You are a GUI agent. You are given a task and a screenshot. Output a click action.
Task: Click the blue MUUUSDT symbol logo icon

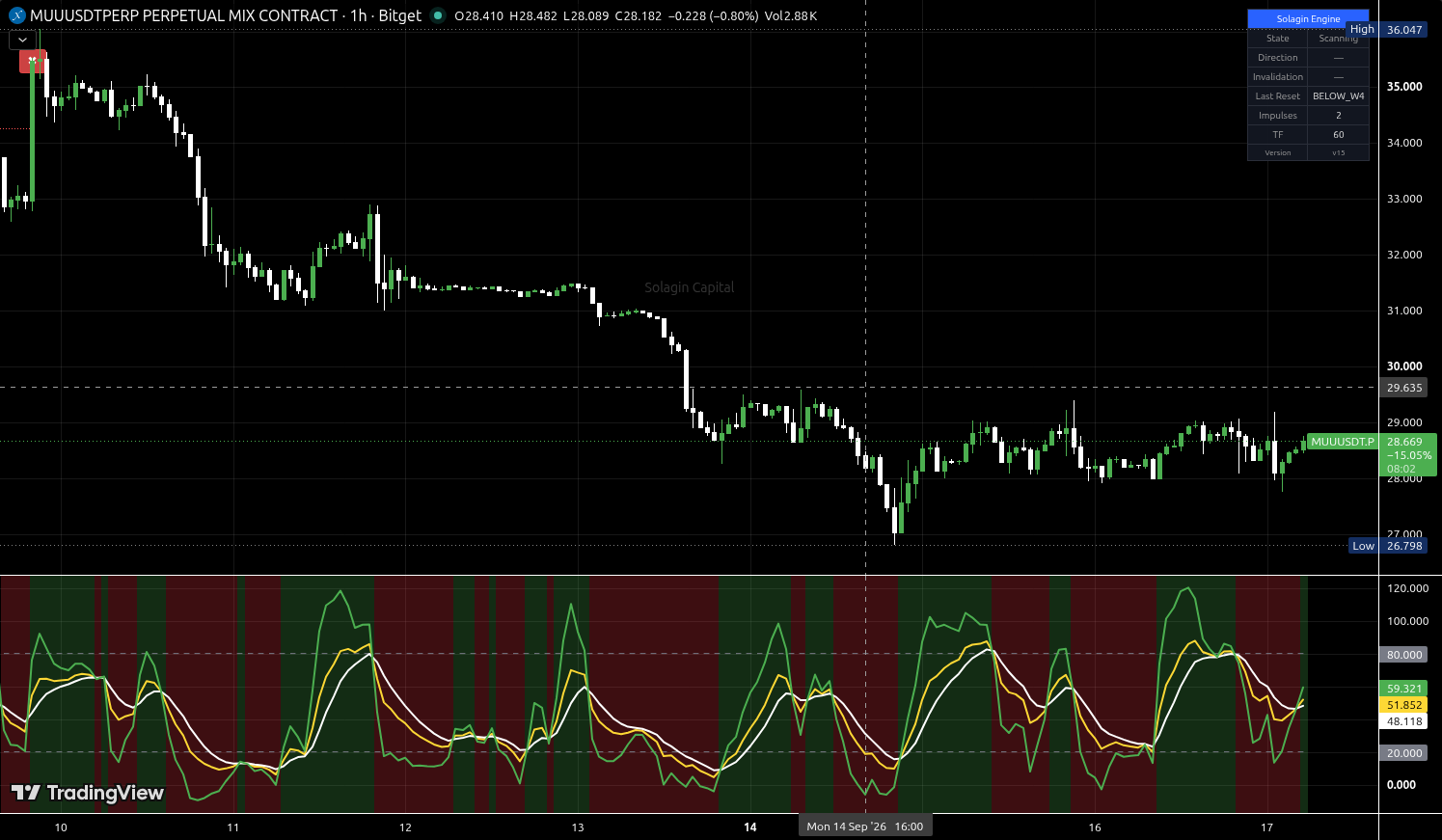coord(16,15)
